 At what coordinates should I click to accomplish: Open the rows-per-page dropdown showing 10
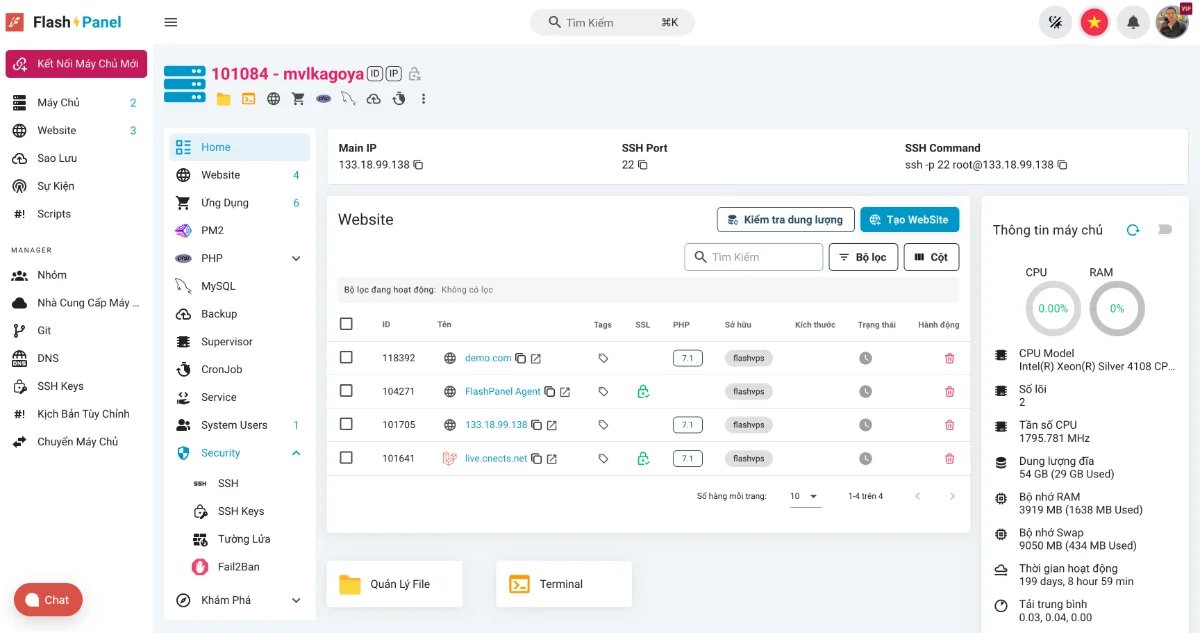[805, 495]
